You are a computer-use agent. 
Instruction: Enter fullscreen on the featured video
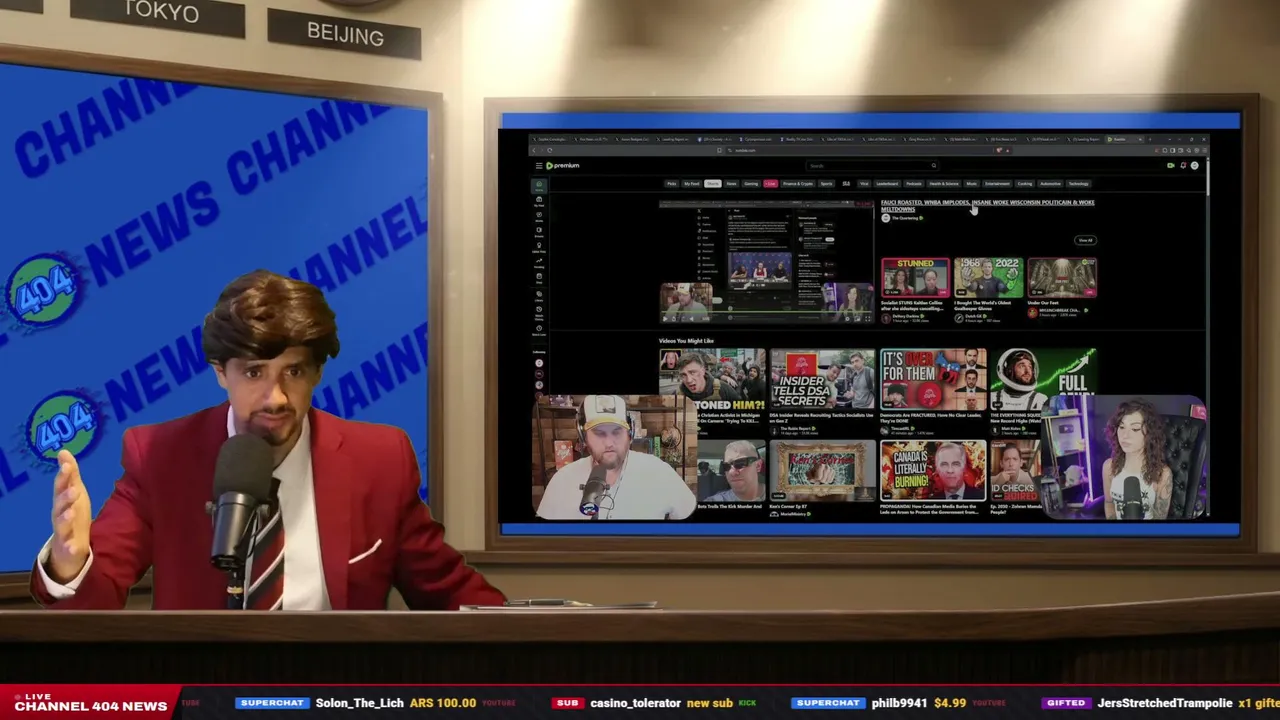tap(867, 318)
